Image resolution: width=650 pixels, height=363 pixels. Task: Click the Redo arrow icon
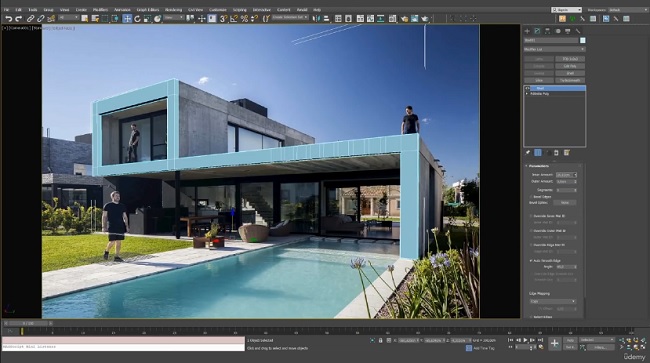[x=19, y=19]
